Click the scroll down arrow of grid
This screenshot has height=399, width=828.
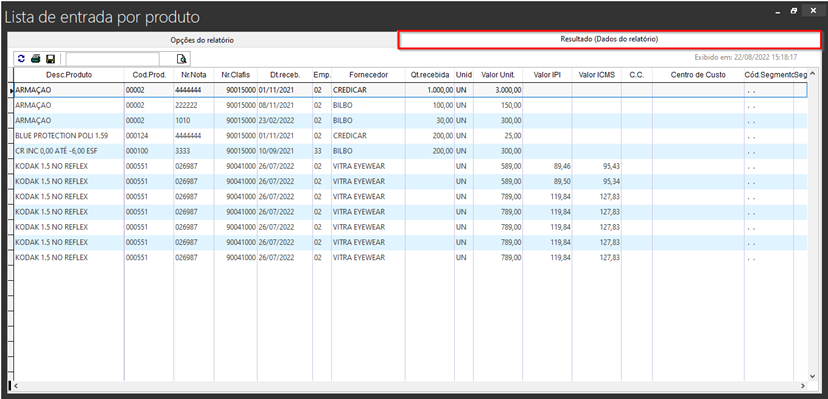point(812,376)
